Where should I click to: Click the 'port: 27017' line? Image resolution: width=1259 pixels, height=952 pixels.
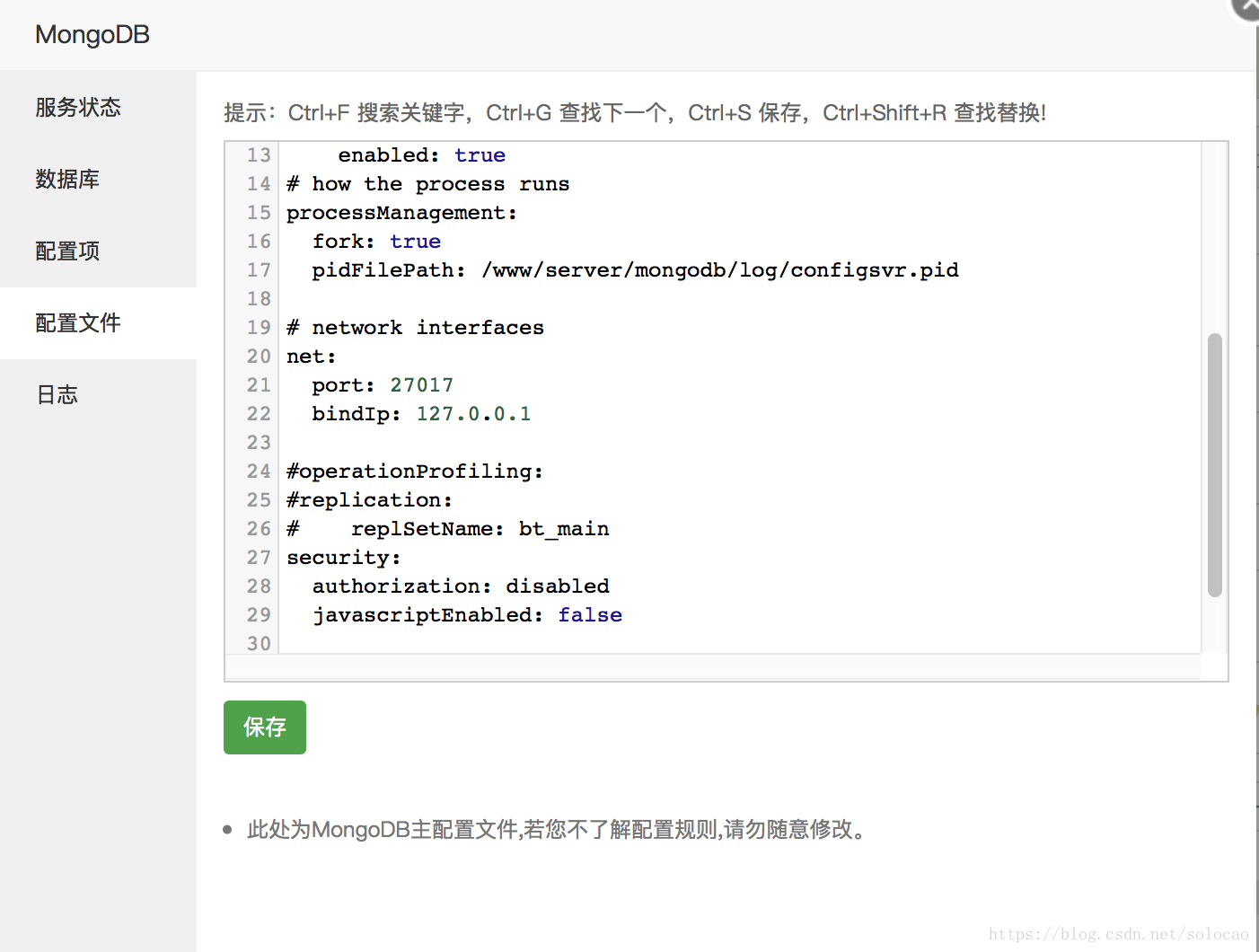pyautogui.click(x=383, y=385)
